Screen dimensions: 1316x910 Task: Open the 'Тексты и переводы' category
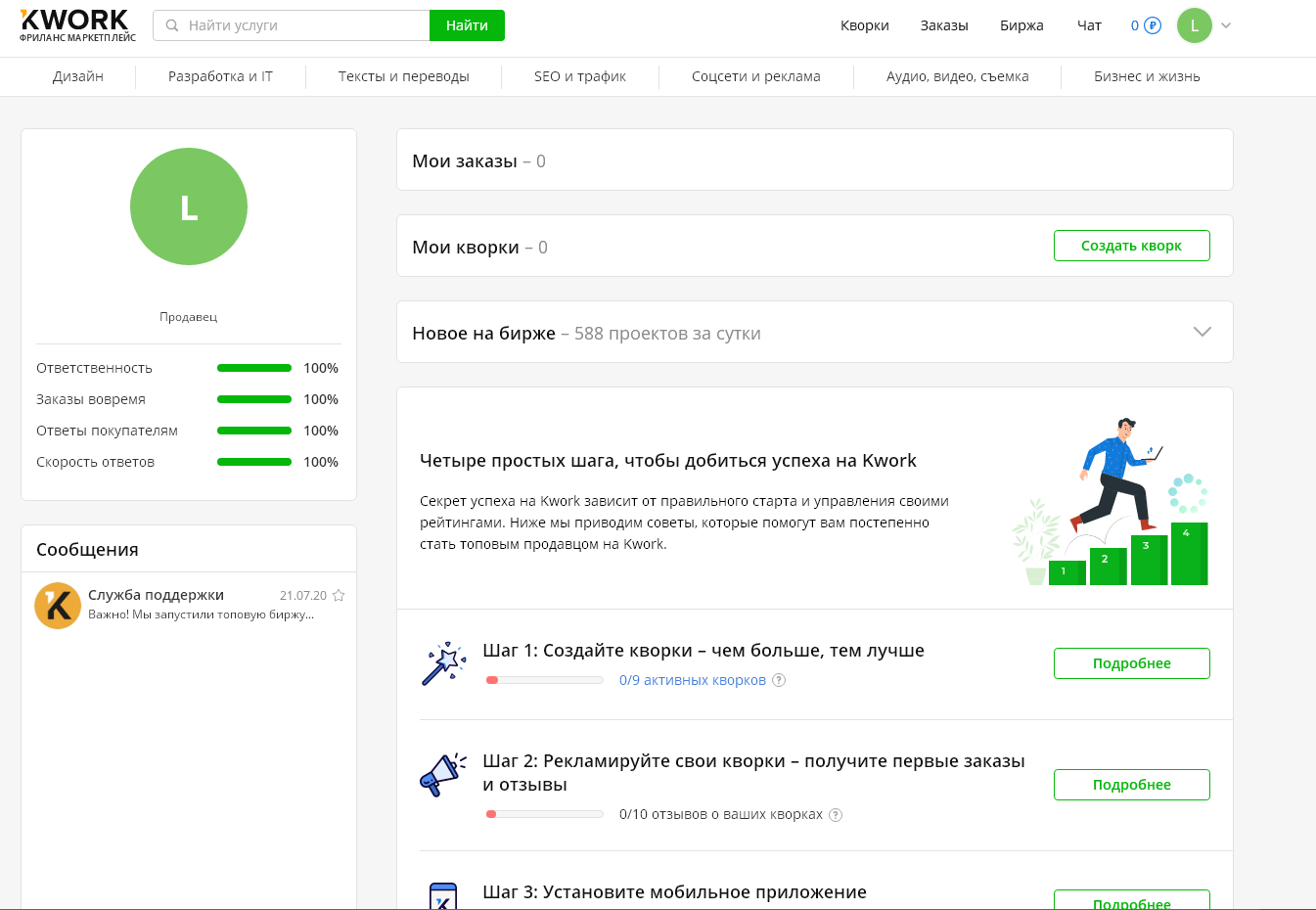point(404,76)
